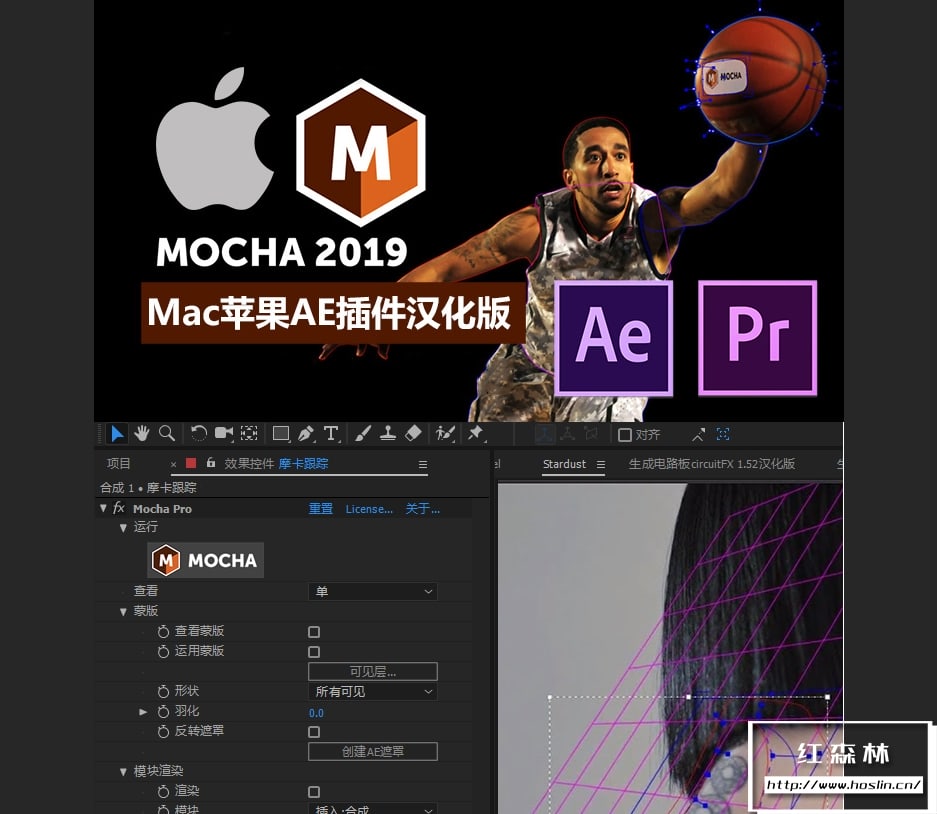Click the stopwatch for 渲染

(x=163, y=791)
